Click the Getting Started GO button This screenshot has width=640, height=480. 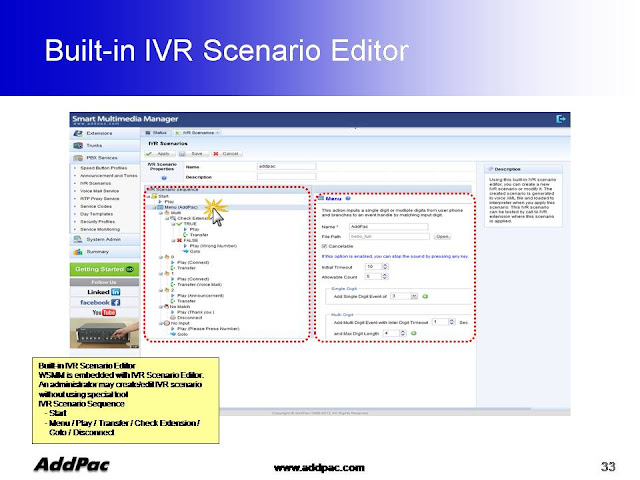click(x=104, y=269)
